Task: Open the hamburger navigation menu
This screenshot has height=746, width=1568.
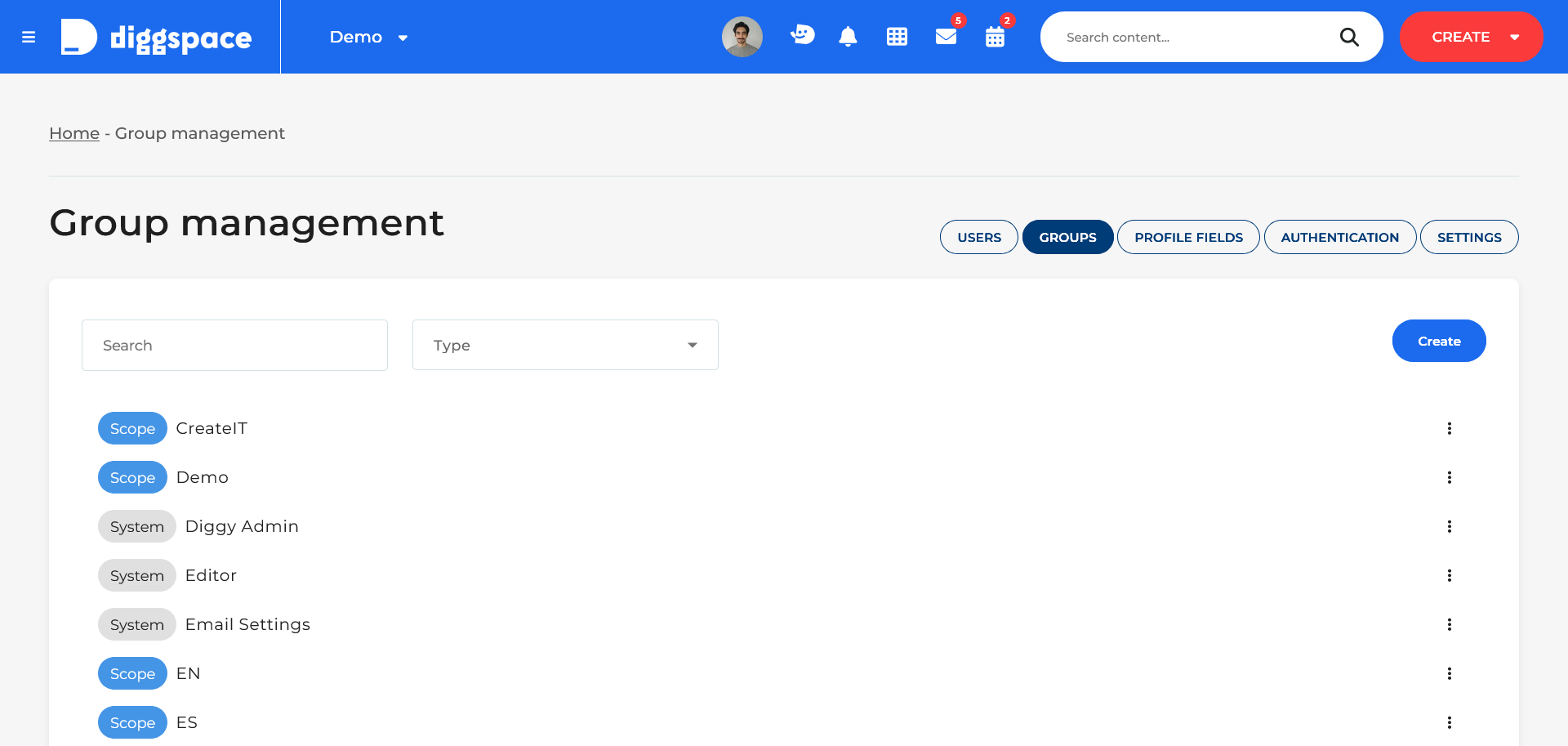Action: click(29, 37)
